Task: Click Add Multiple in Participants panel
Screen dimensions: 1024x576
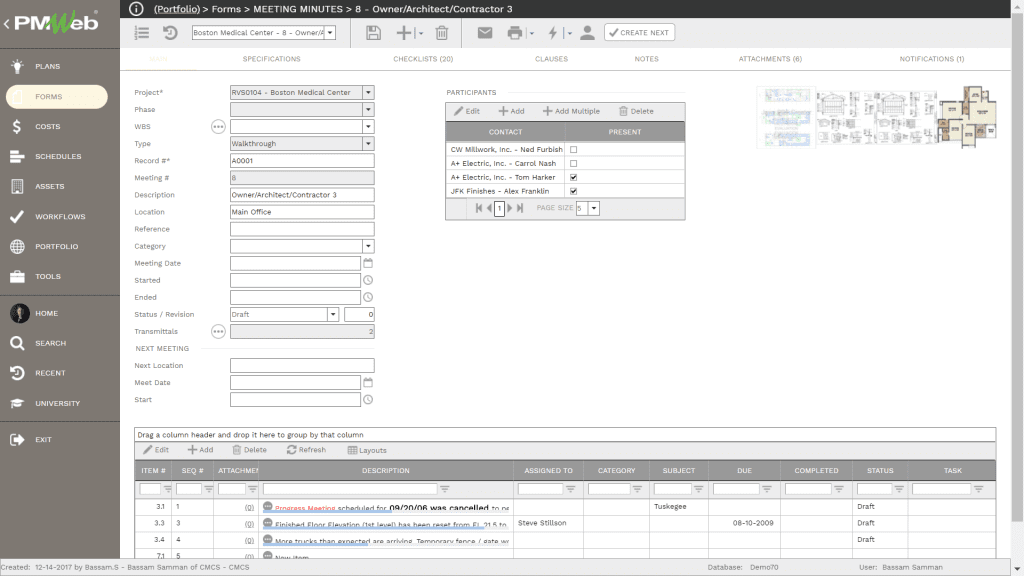Action: (571, 111)
